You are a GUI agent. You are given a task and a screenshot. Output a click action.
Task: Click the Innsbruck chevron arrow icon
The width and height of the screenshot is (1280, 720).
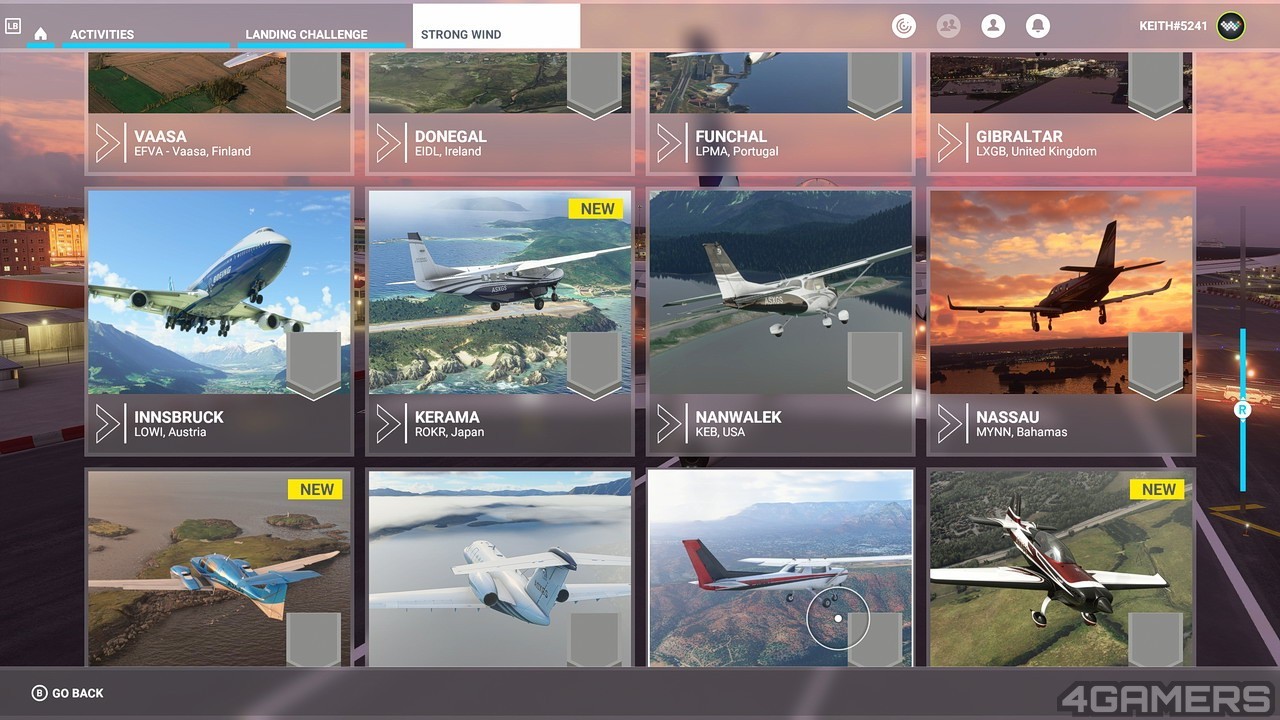point(107,424)
